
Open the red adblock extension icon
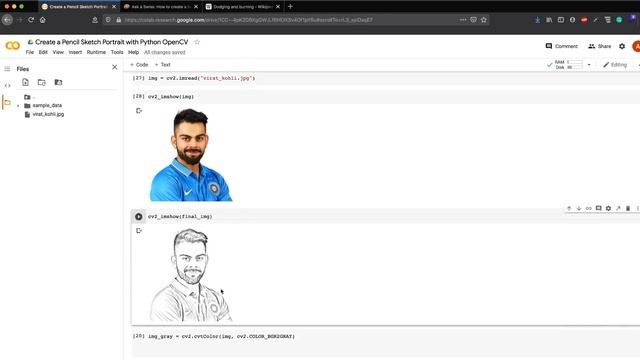(584, 20)
